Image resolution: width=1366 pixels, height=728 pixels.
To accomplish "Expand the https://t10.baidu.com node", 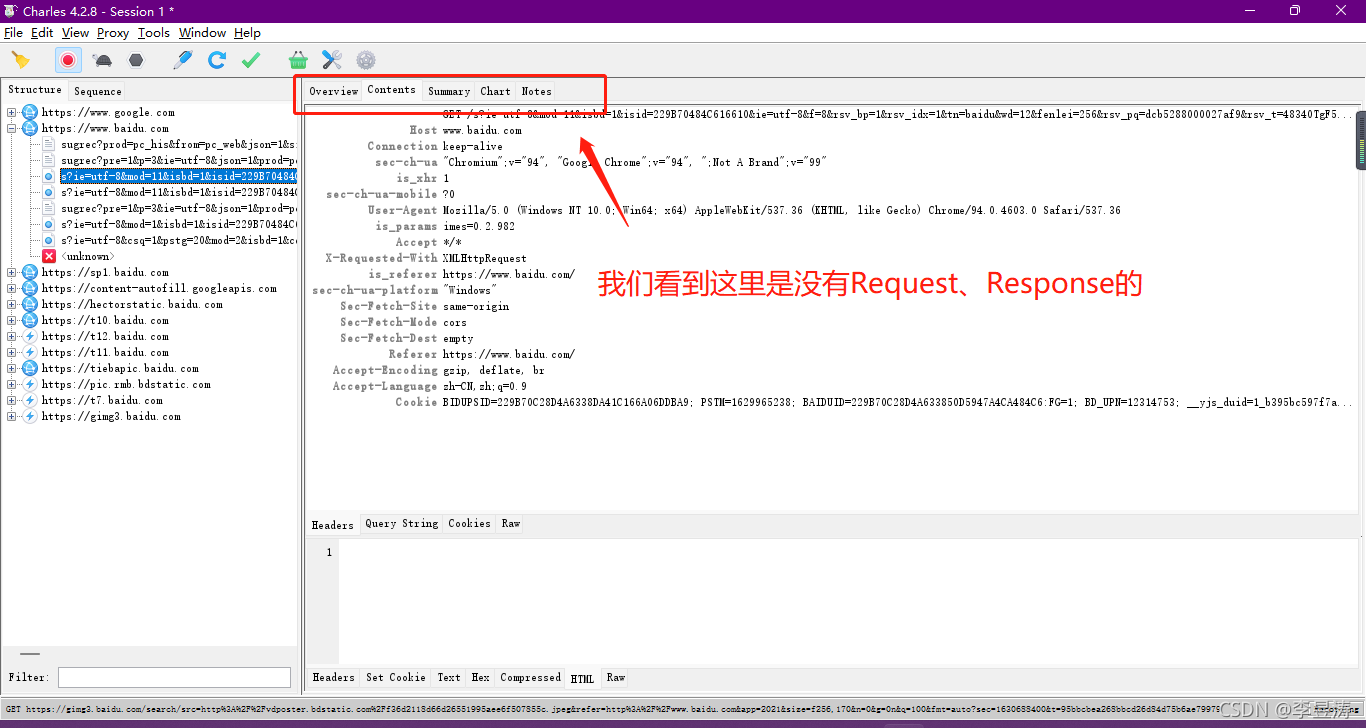I will [x=12, y=320].
